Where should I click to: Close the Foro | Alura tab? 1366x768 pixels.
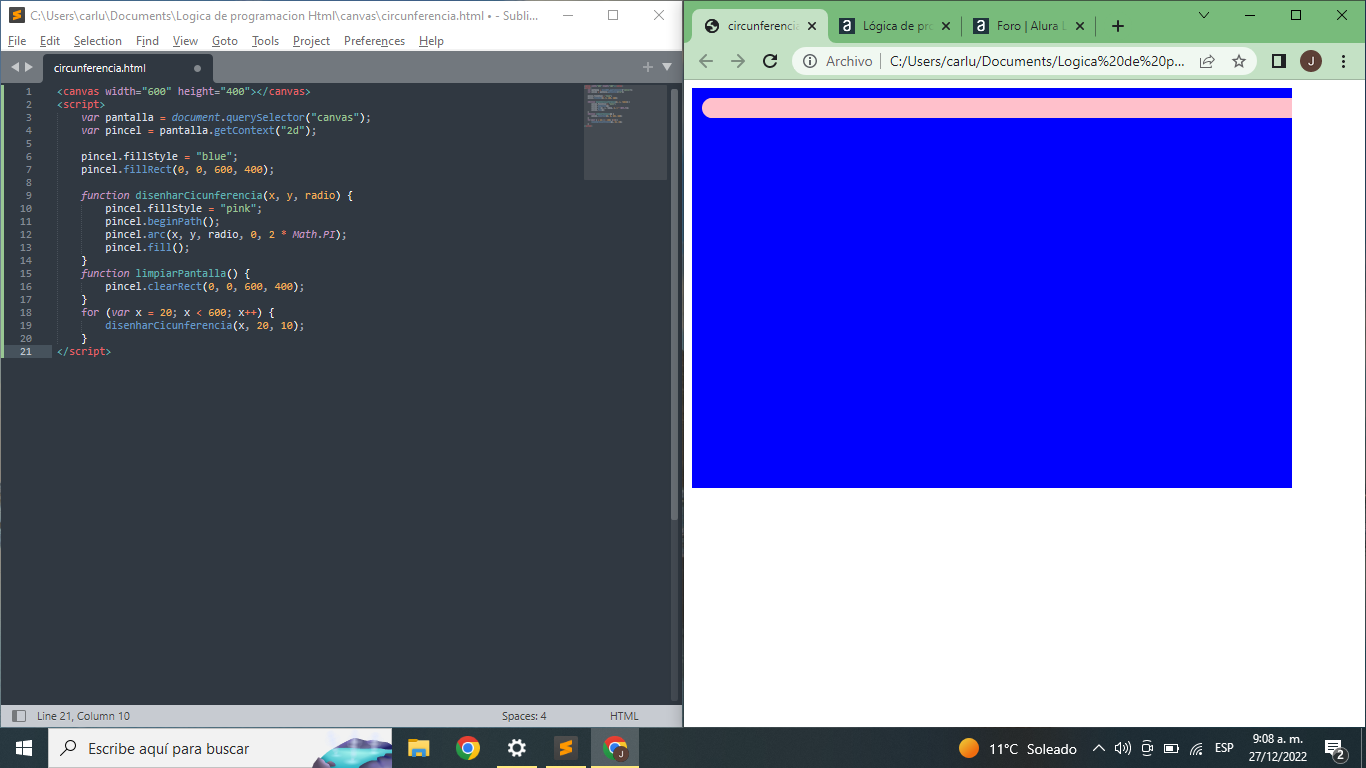point(1079,26)
